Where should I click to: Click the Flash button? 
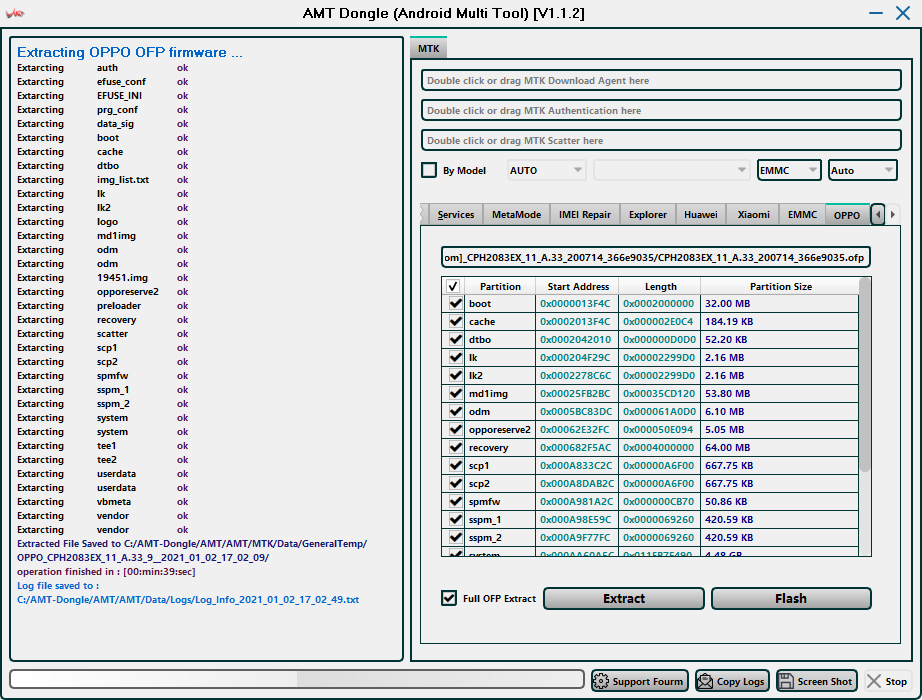[x=791, y=598]
